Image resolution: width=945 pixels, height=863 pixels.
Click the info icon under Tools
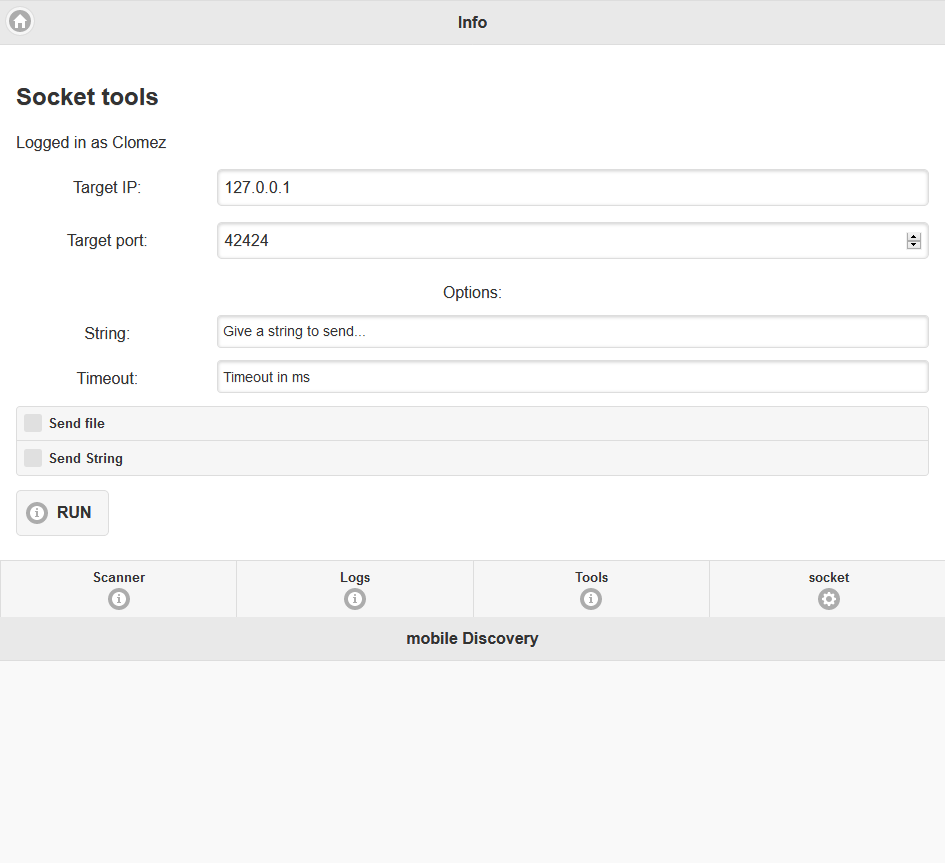[x=591, y=599]
